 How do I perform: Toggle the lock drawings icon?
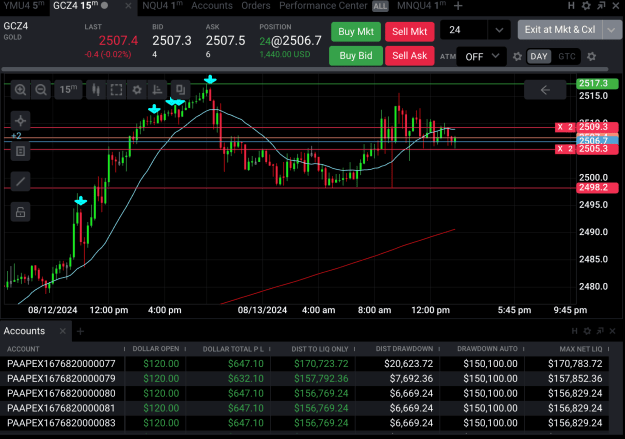coord(20,212)
